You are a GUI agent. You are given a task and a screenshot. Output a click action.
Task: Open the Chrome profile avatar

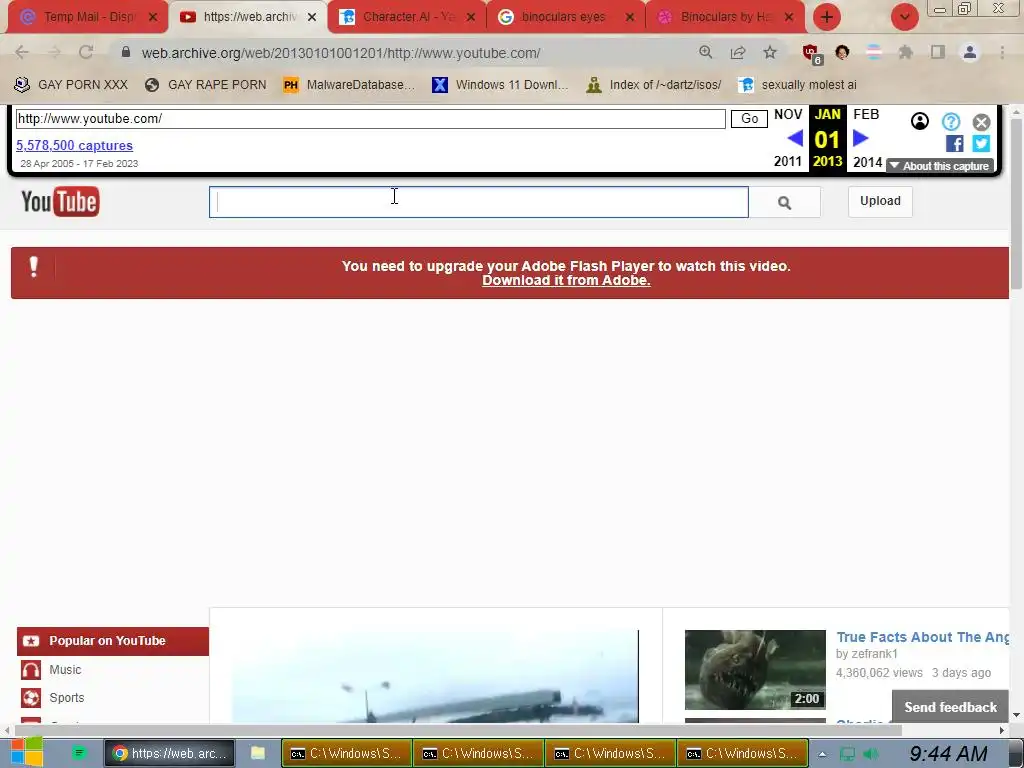pyautogui.click(x=970, y=52)
